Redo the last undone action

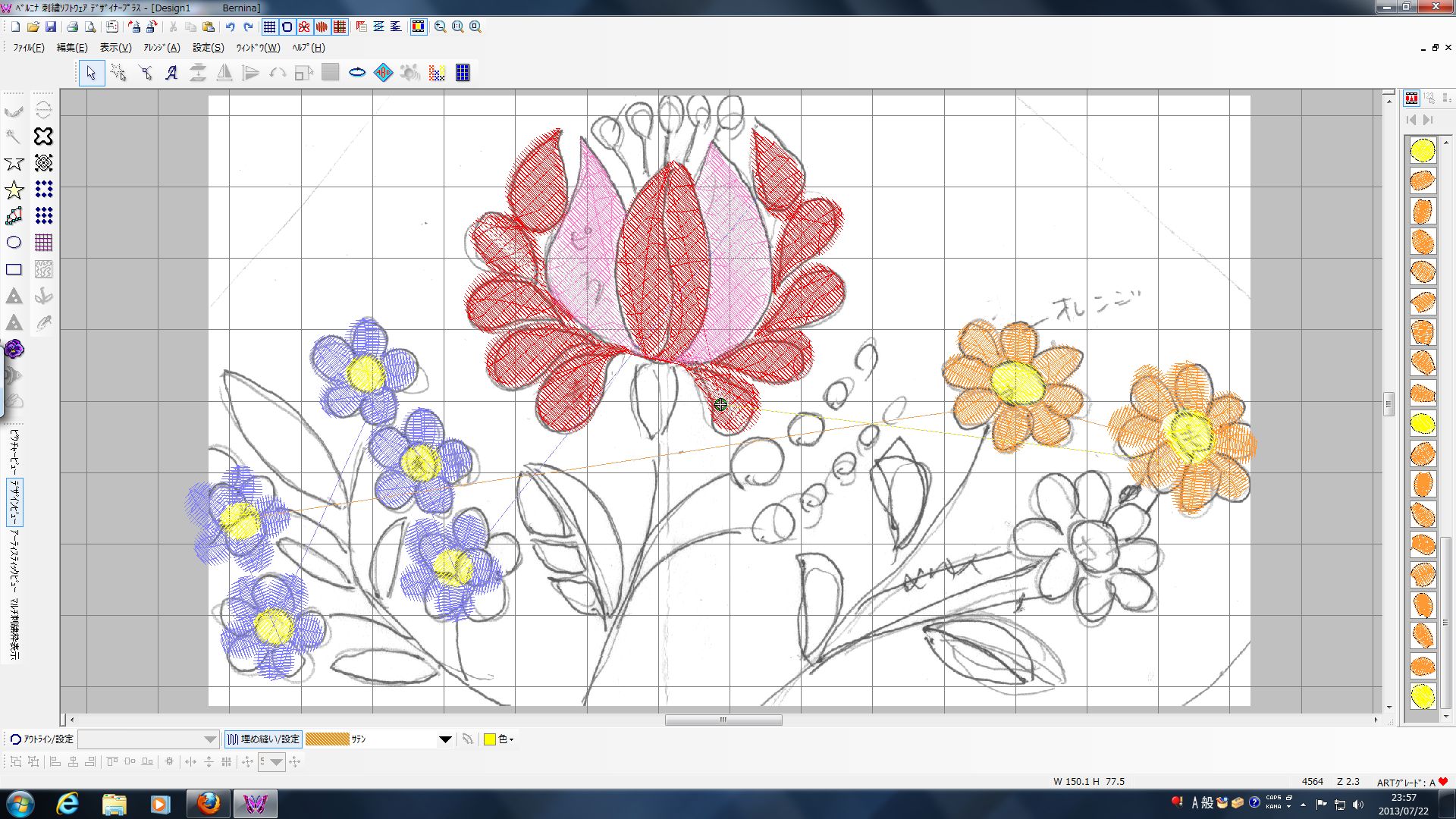coord(248,27)
